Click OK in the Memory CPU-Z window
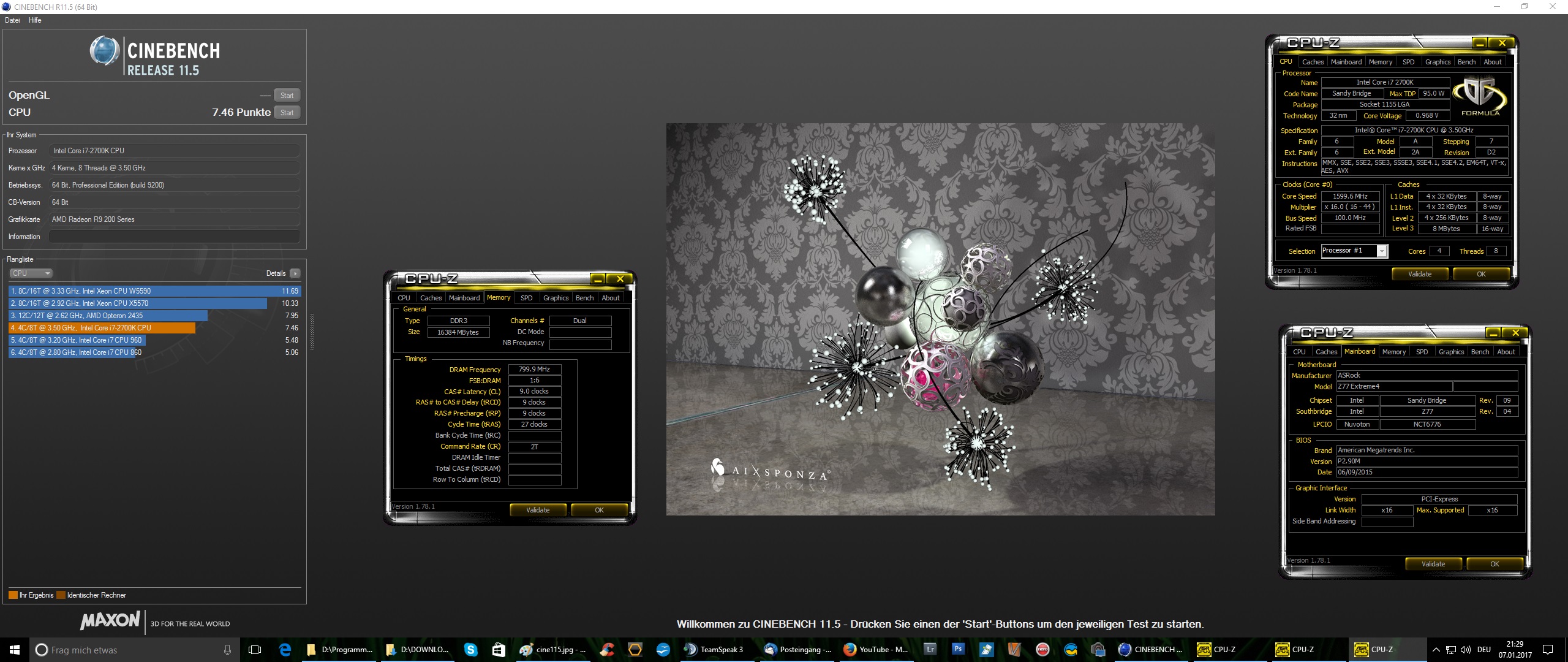The image size is (1568, 662). click(599, 510)
